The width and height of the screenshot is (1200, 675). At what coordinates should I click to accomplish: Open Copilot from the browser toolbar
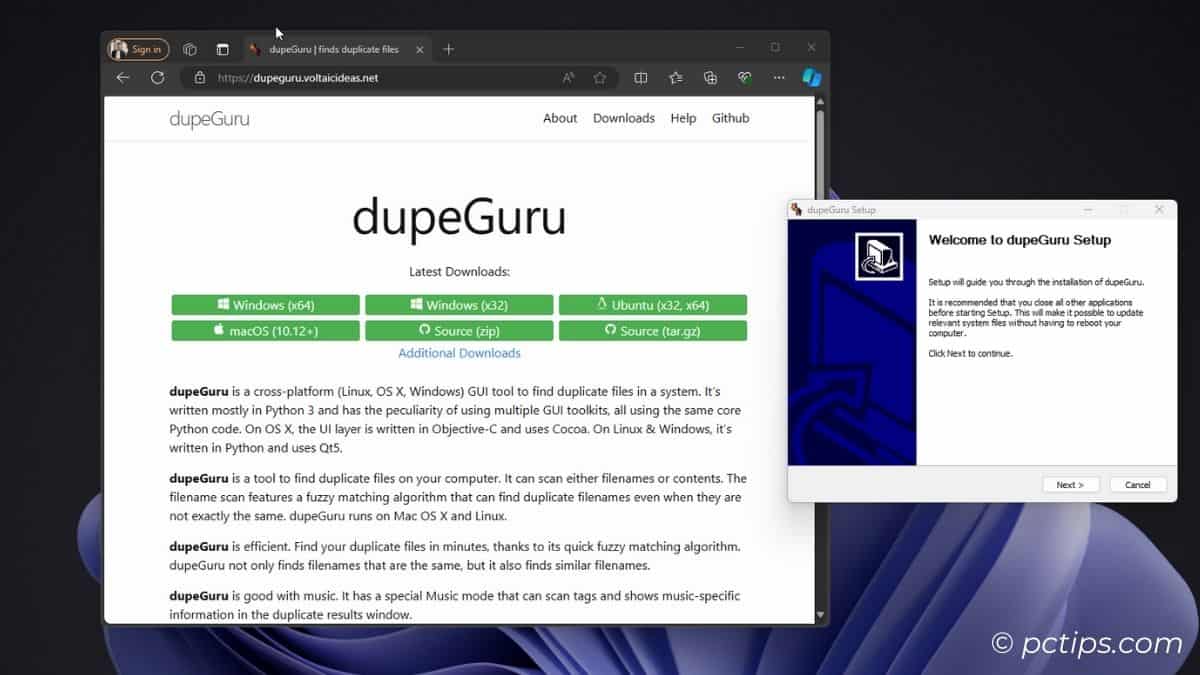click(810, 78)
